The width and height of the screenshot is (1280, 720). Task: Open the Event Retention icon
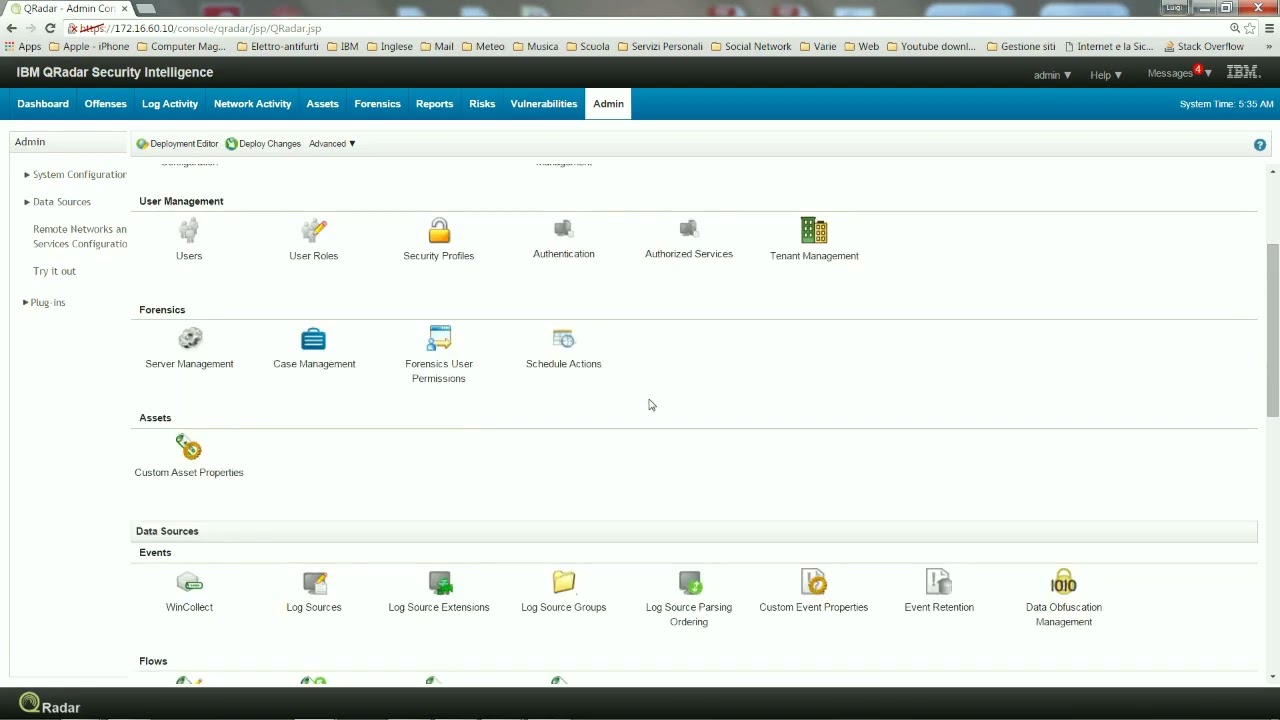pyautogui.click(x=939, y=583)
